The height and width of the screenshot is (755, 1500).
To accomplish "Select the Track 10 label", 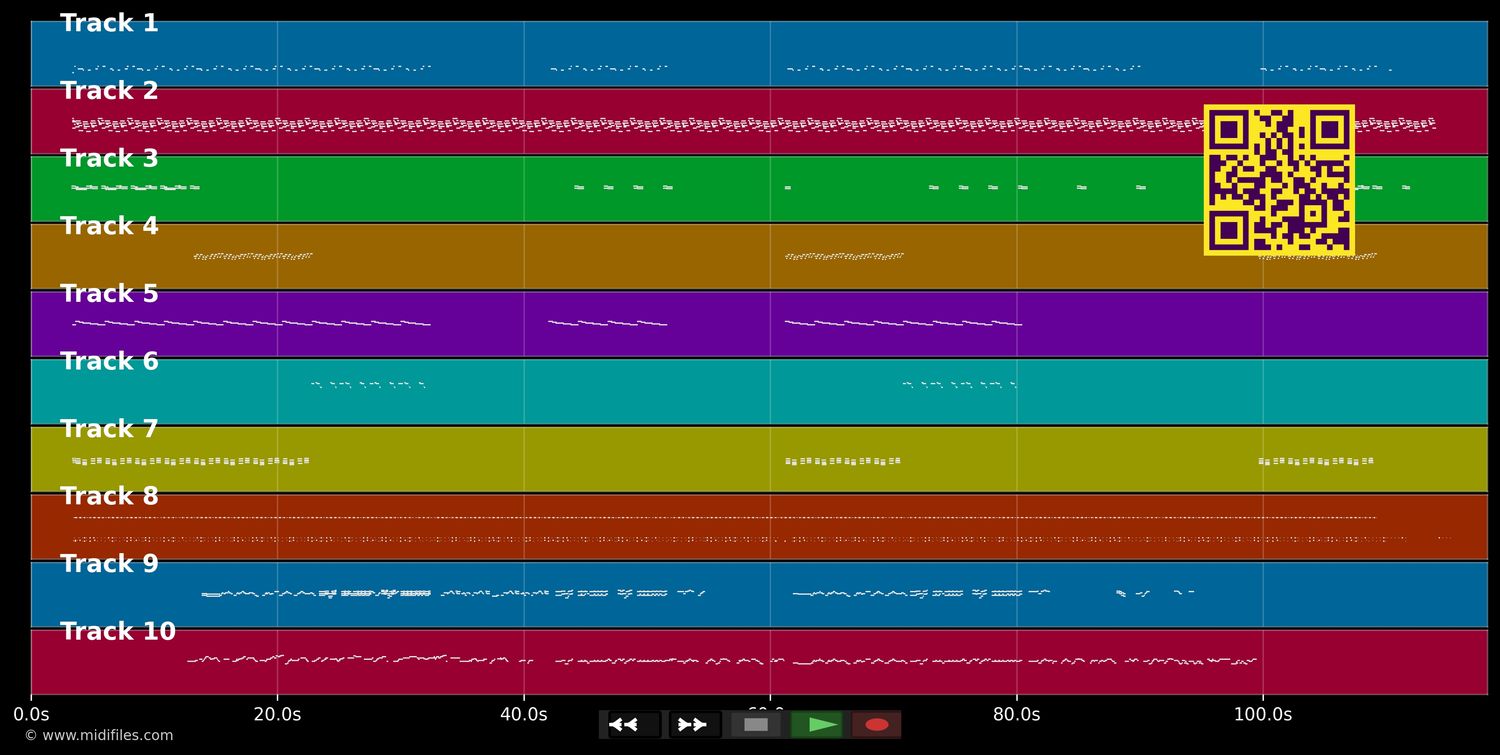I will coord(118,632).
